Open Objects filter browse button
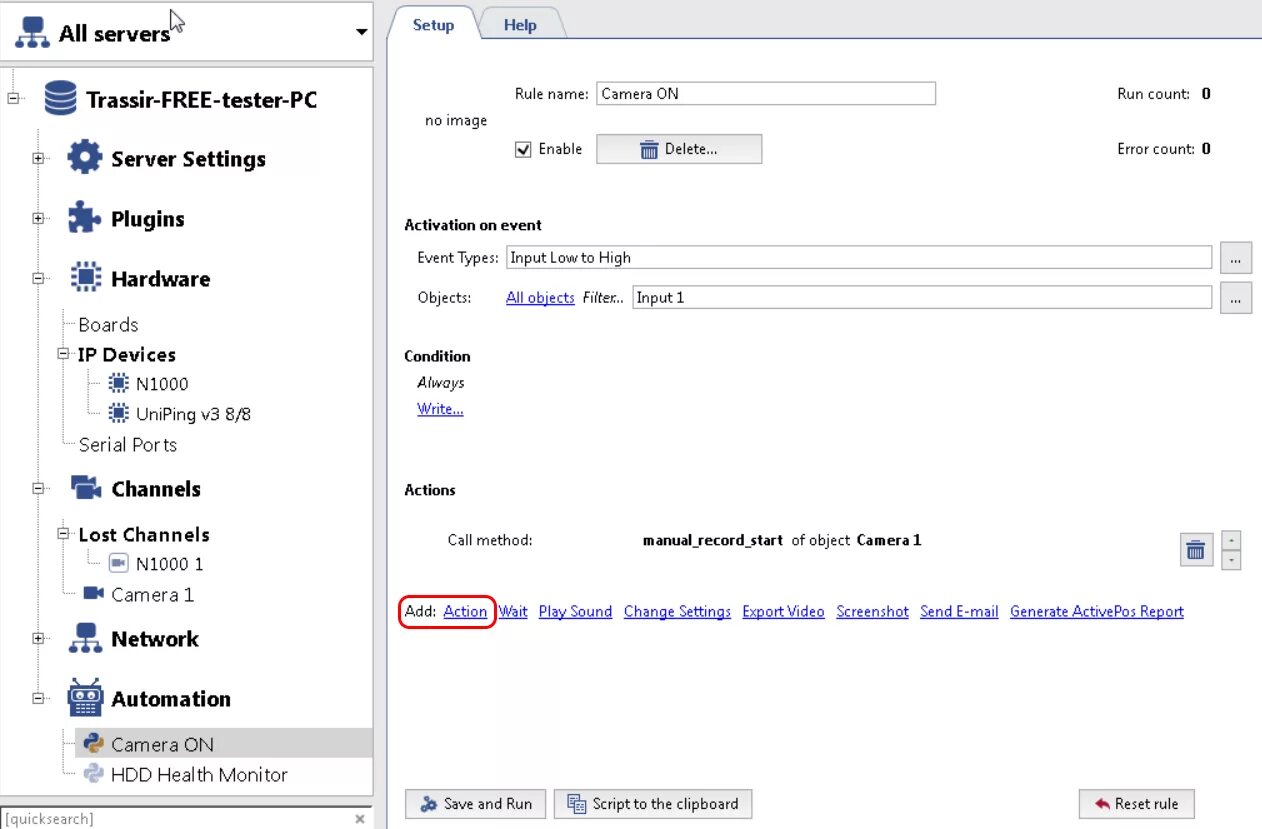The width and height of the screenshot is (1262, 829). coord(1236,297)
